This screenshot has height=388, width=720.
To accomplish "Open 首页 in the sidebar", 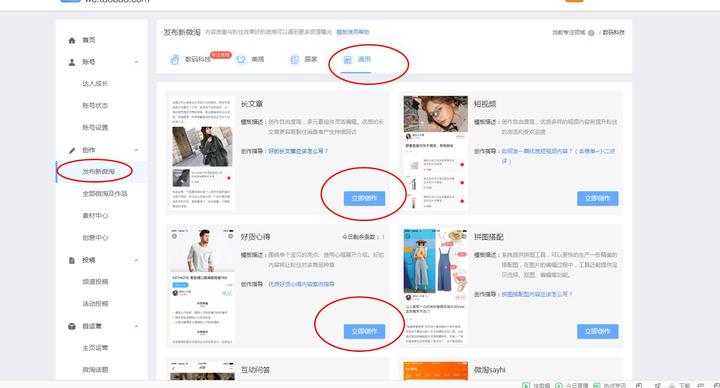I will 89,40.
